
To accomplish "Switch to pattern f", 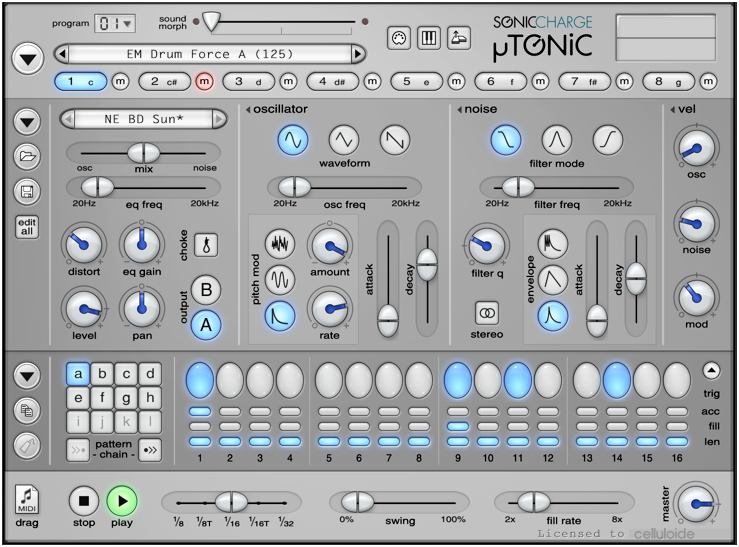I will (102, 398).
